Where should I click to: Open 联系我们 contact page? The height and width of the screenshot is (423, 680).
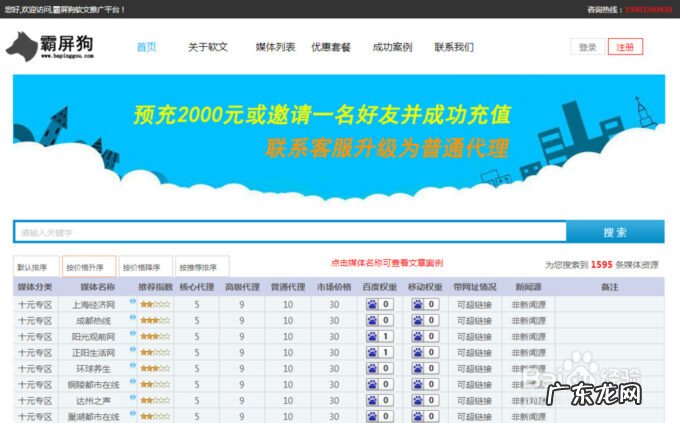[454, 47]
